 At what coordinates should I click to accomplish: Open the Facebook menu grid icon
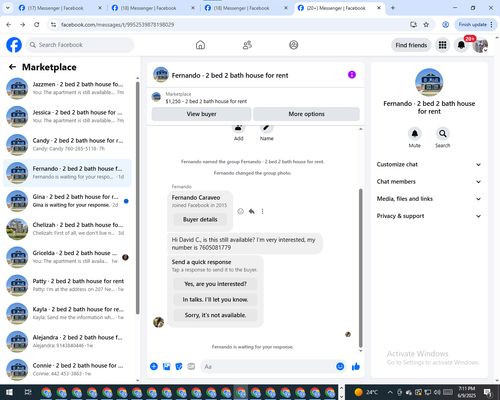pyautogui.click(x=442, y=45)
